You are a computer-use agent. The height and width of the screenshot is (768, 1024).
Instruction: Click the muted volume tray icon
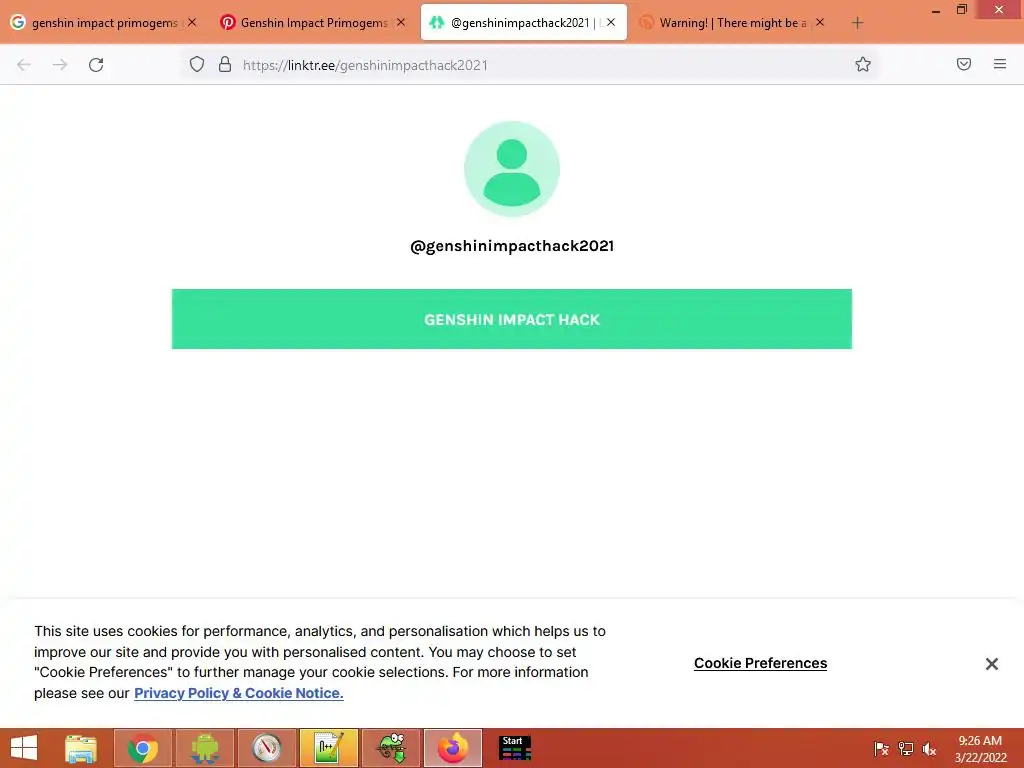tap(929, 749)
